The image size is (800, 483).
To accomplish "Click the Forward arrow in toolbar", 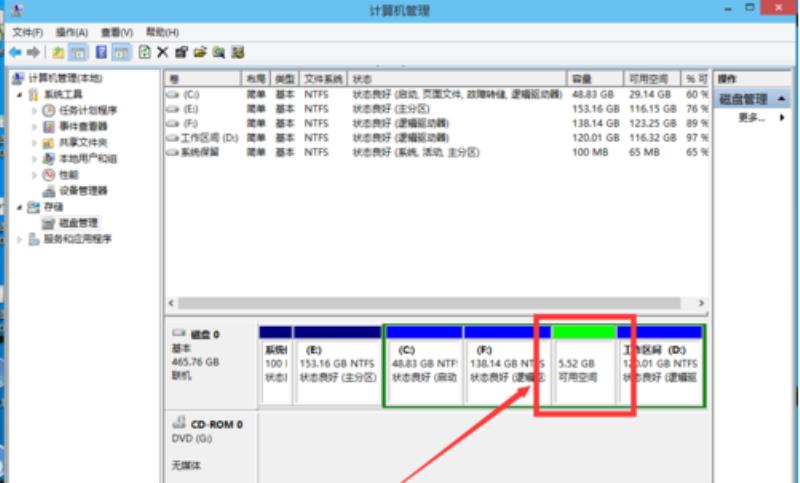I will (34, 51).
